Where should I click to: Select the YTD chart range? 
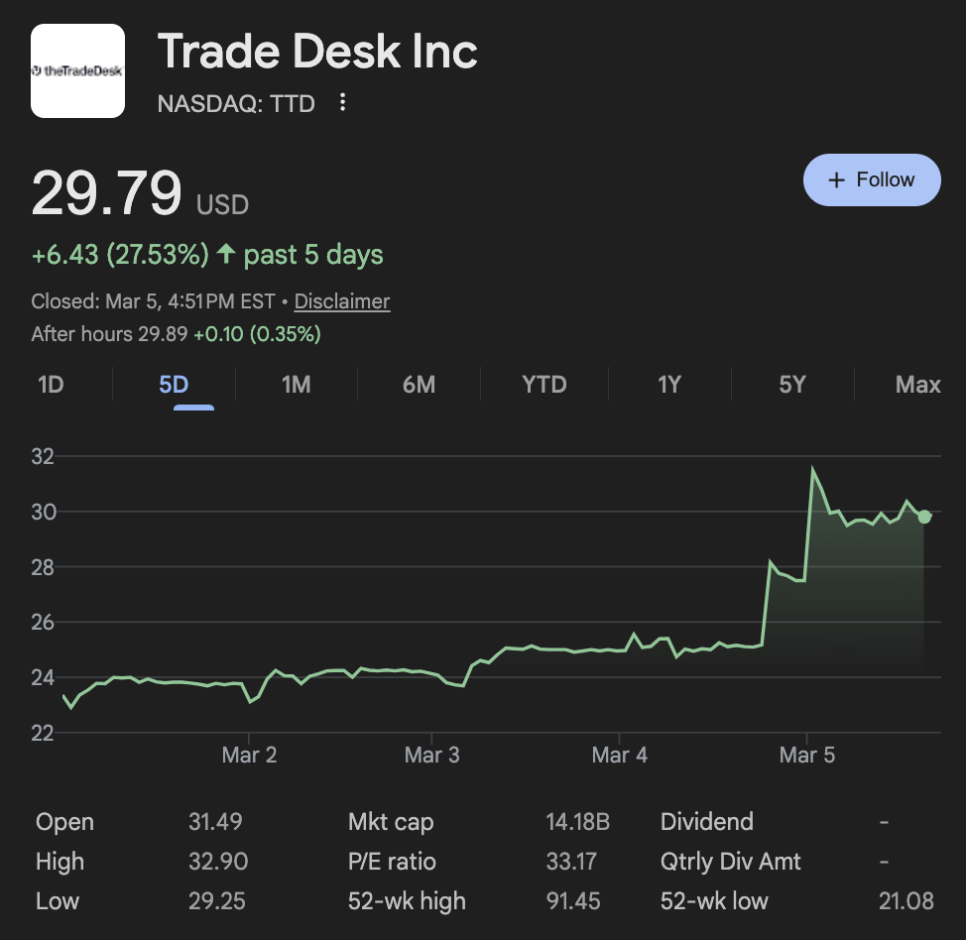click(544, 384)
